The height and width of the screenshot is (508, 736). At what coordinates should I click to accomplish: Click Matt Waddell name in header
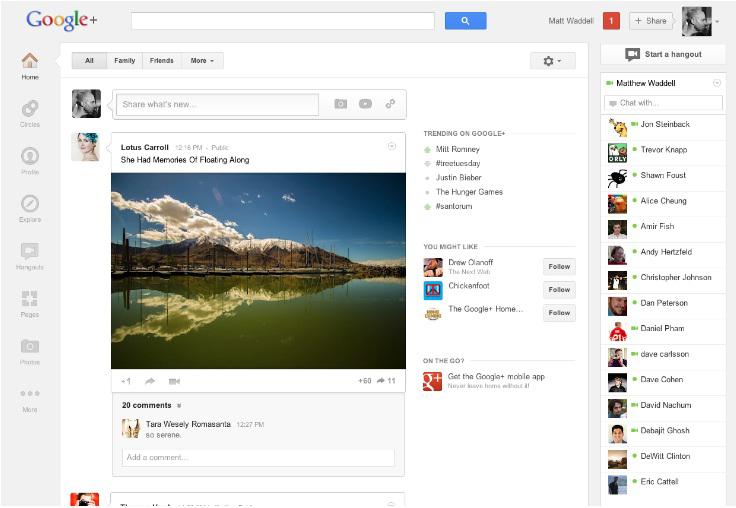click(x=571, y=21)
